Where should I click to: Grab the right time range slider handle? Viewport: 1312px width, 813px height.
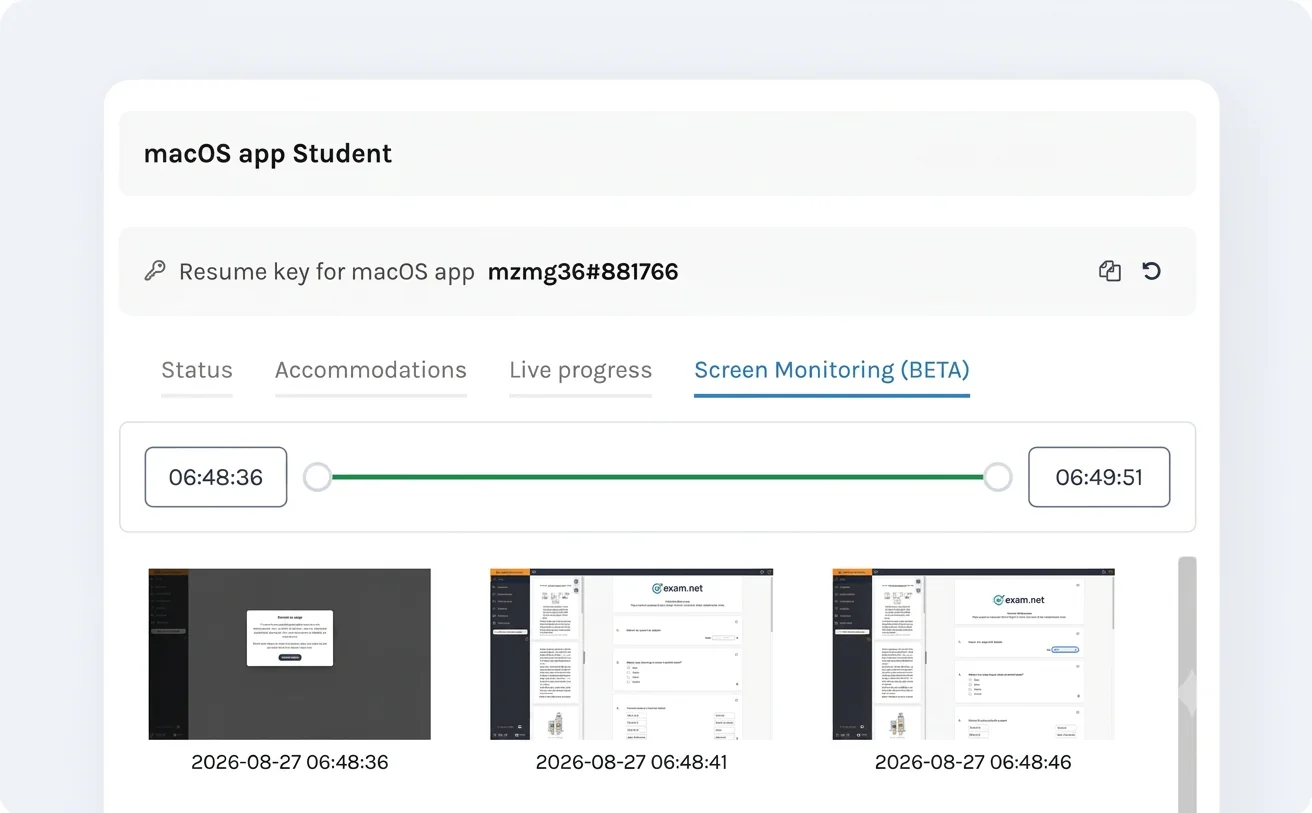coord(998,477)
